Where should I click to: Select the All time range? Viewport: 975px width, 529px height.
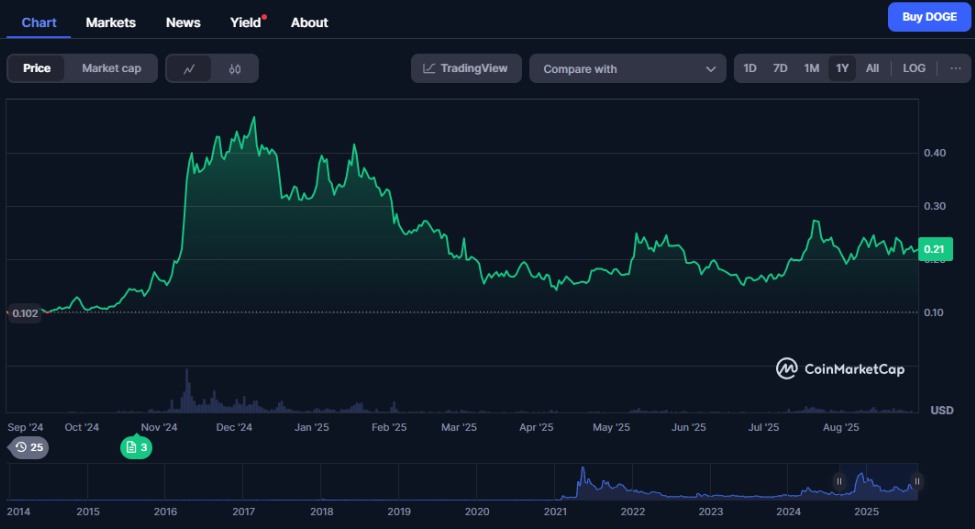click(872, 68)
